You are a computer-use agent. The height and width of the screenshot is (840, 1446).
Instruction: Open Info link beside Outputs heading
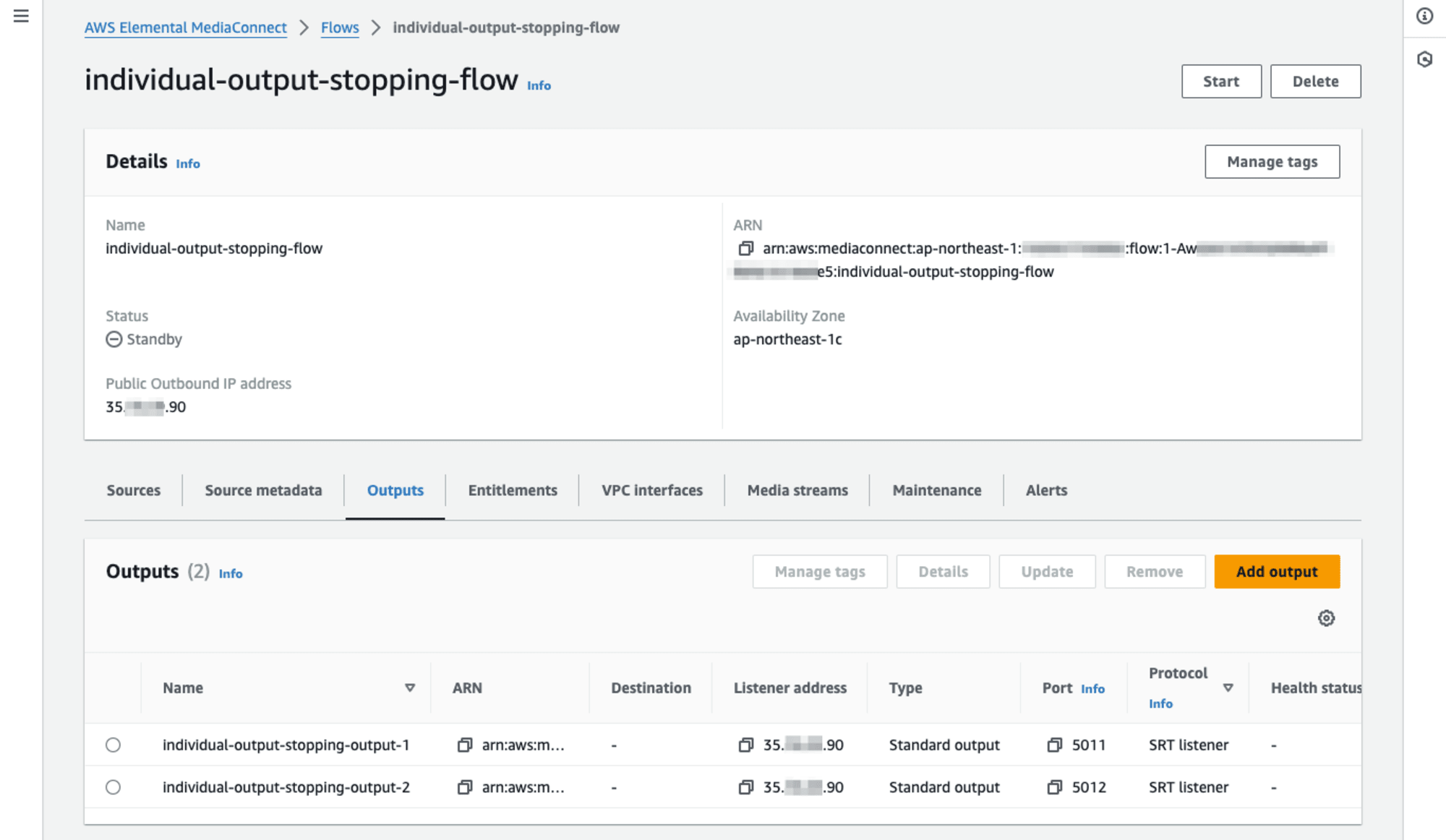[x=231, y=574]
